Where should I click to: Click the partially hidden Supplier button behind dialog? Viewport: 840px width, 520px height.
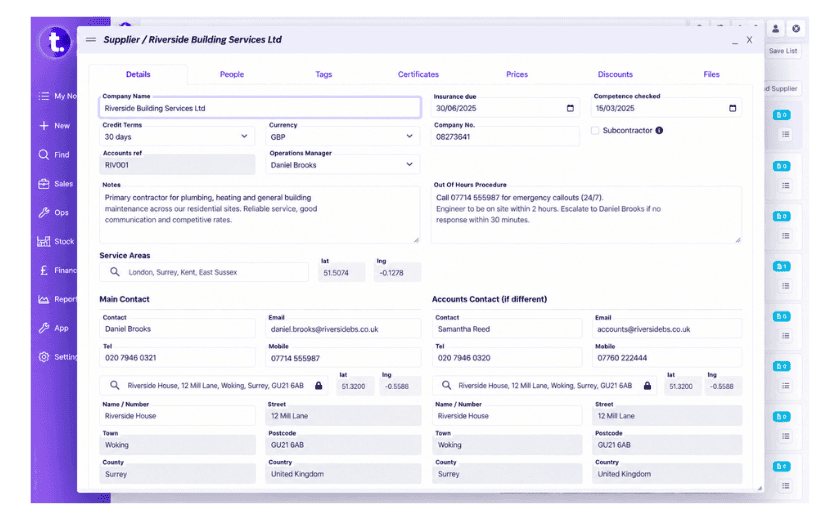click(783, 89)
